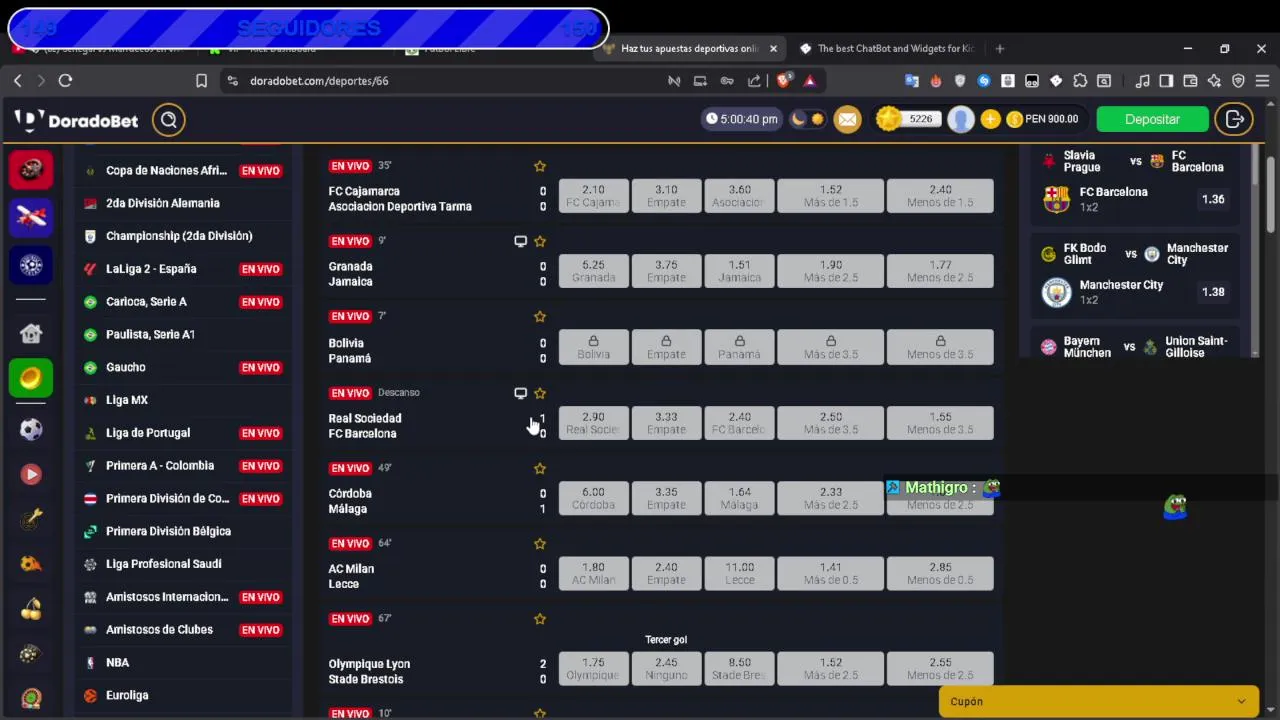
Task: Toggle the moon/sun dark mode switch
Action: click(808, 119)
